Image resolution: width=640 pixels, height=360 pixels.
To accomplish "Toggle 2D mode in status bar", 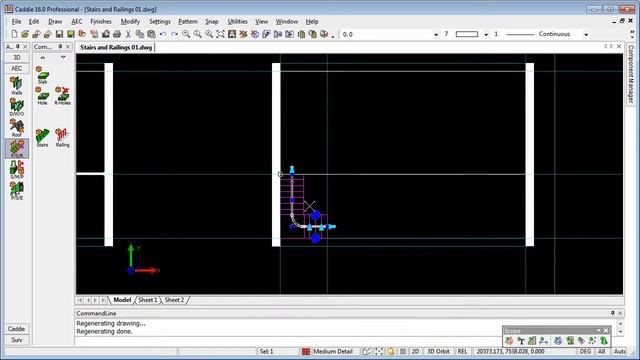I will [415, 351].
